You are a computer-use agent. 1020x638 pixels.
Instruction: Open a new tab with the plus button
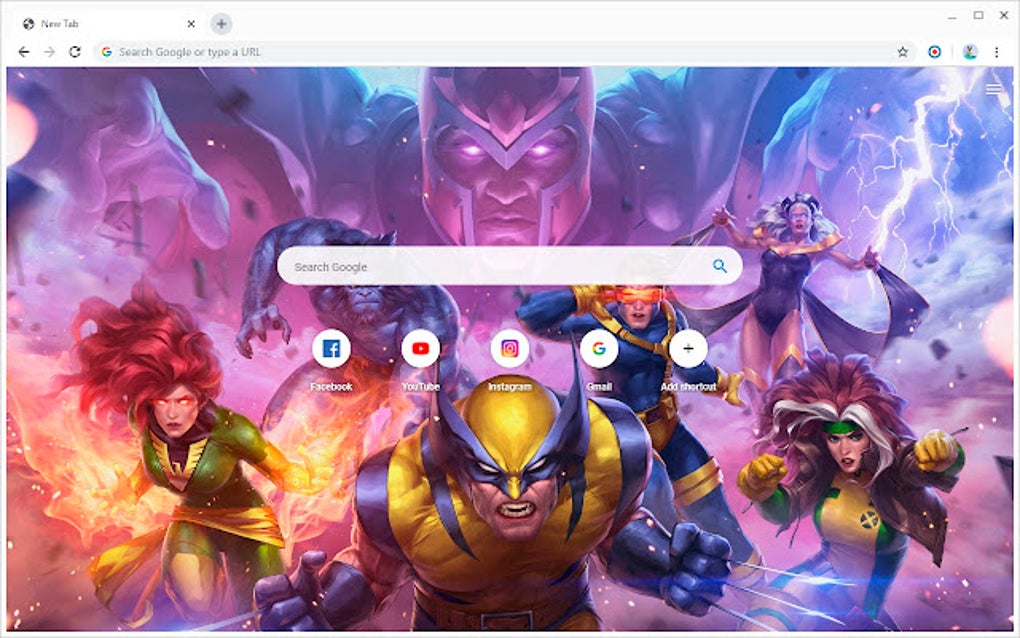tap(220, 23)
